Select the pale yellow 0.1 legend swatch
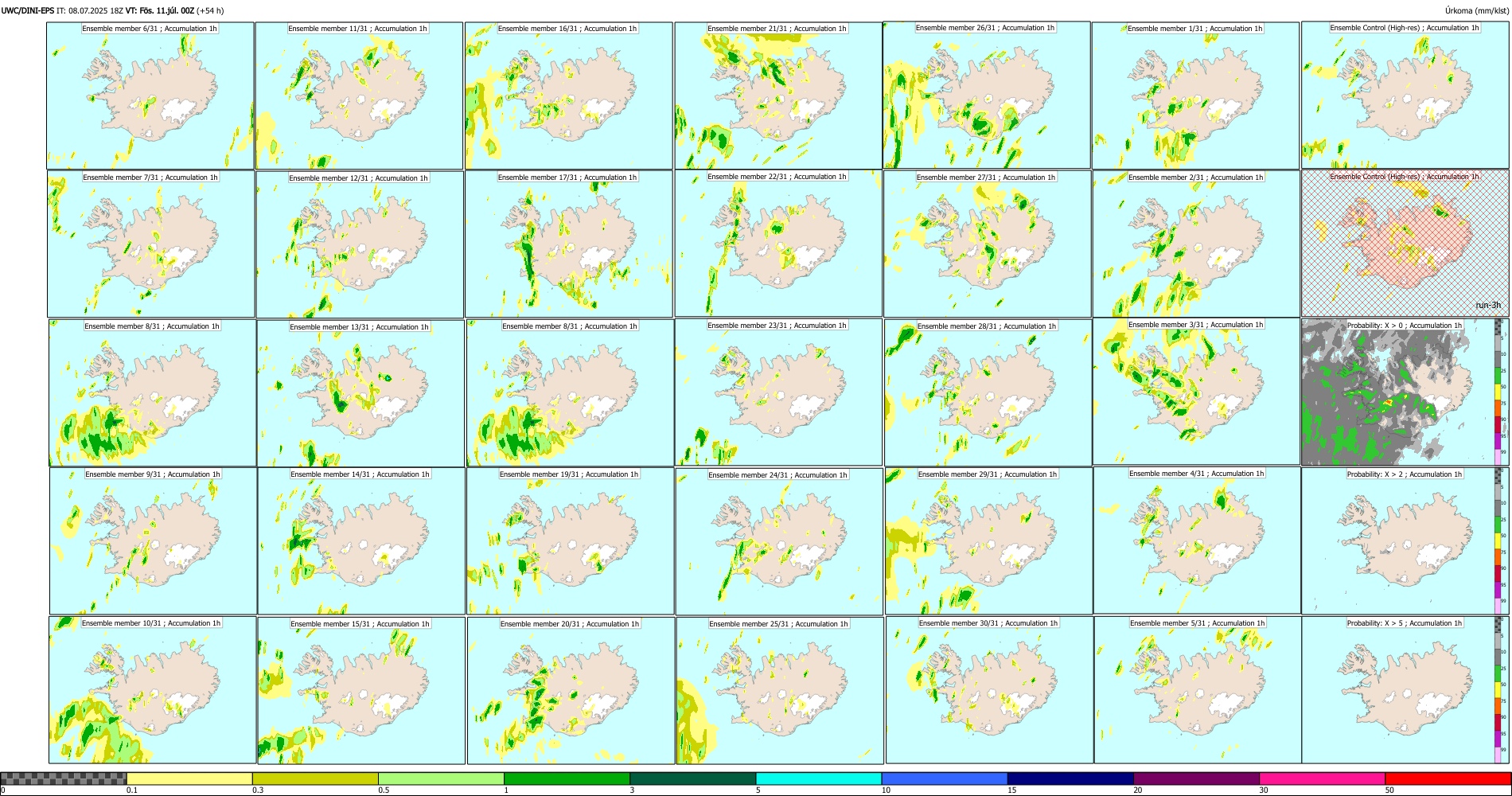Screen dimensions: 1512x796 pos(189,778)
